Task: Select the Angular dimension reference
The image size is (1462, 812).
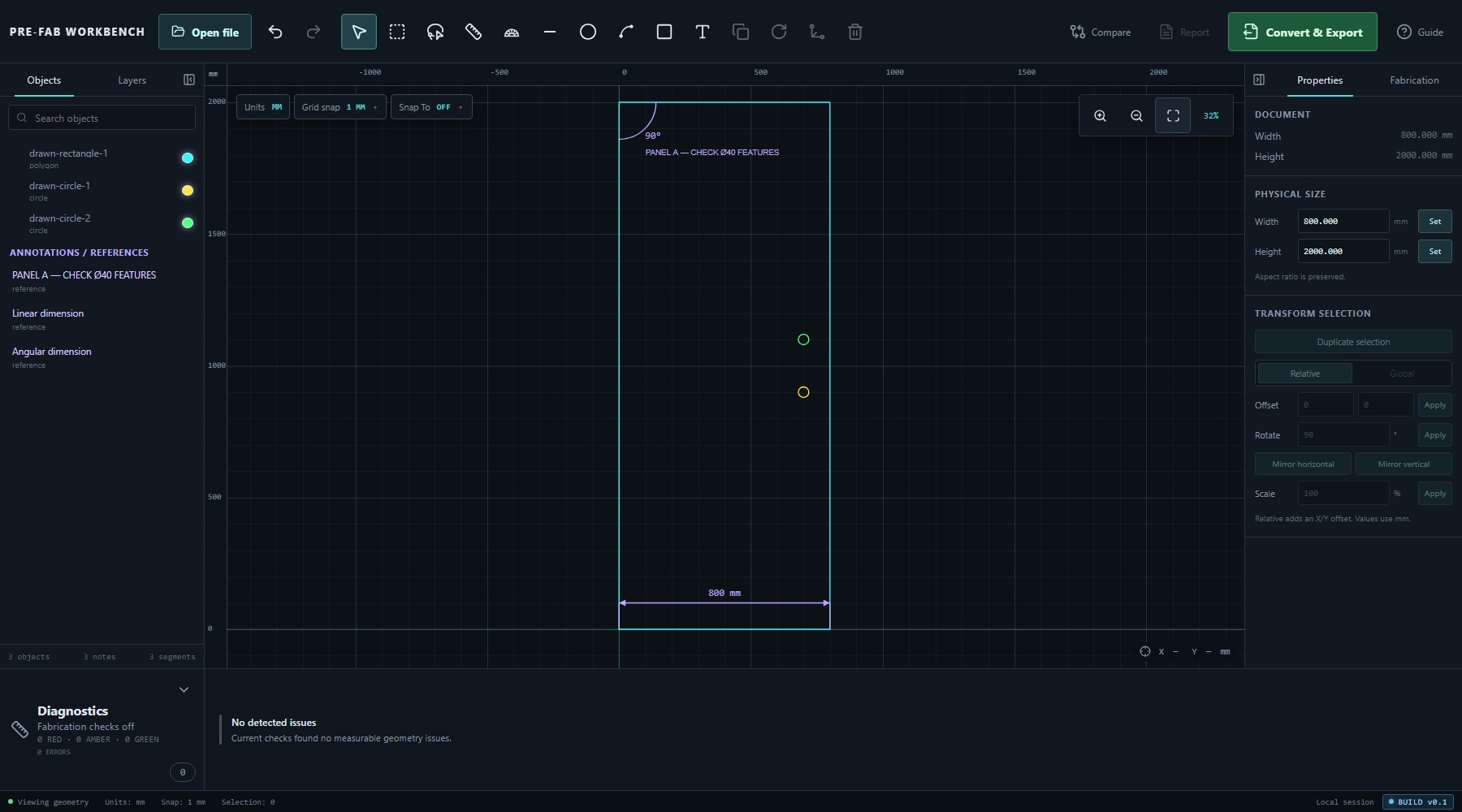Action: click(x=102, y=357)
